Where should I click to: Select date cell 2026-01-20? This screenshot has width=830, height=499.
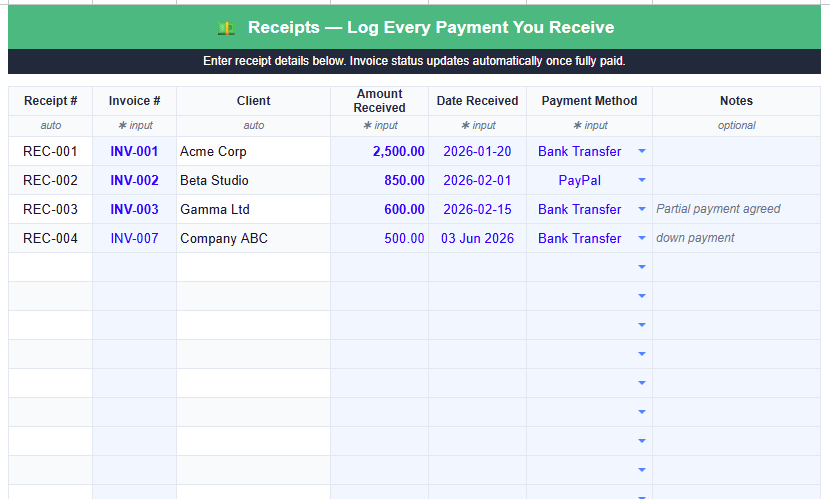tap(477, 151)
